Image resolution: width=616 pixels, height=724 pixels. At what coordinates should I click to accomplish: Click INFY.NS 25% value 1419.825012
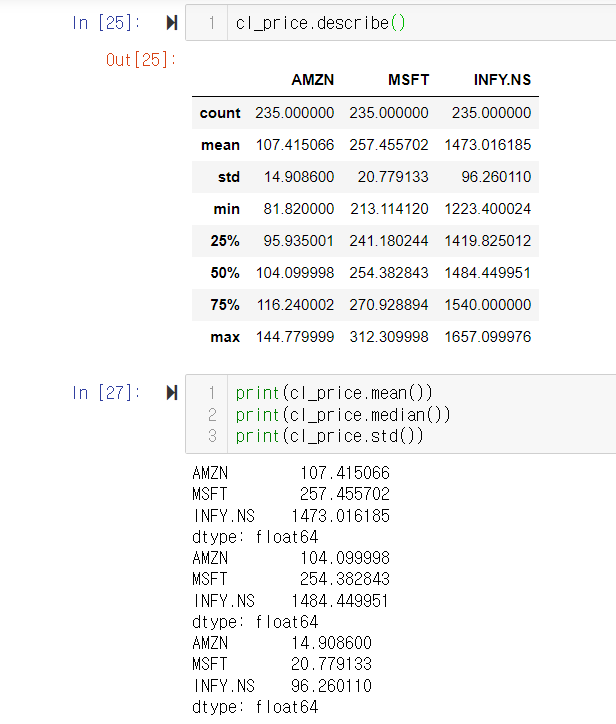(x=488, y=241)
